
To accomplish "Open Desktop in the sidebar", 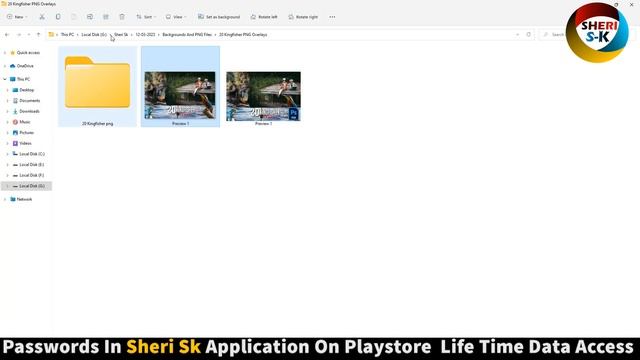I will click(27, 90).
